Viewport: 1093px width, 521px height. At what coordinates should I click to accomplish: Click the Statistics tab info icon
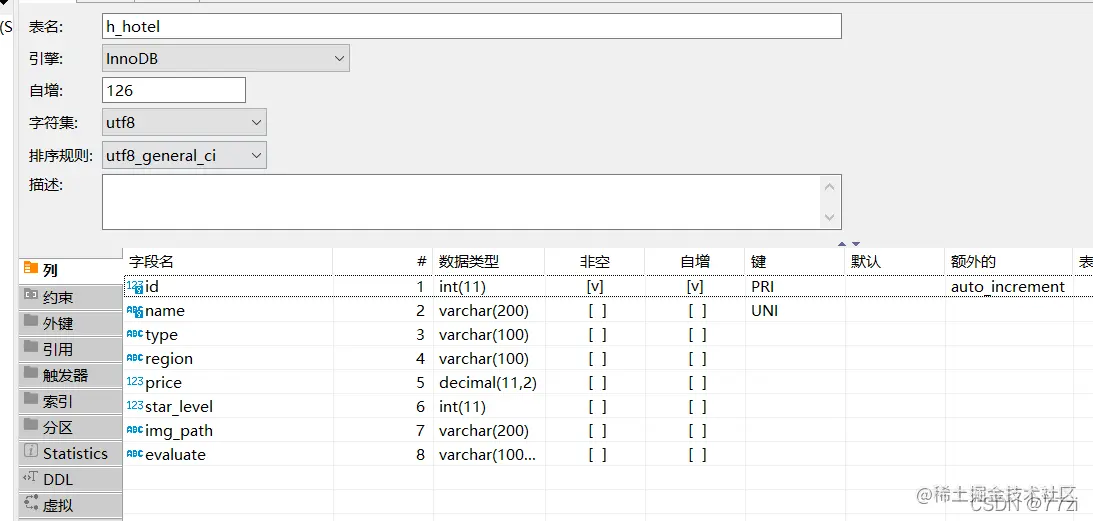pyautogui.click(x=30, y=451)
